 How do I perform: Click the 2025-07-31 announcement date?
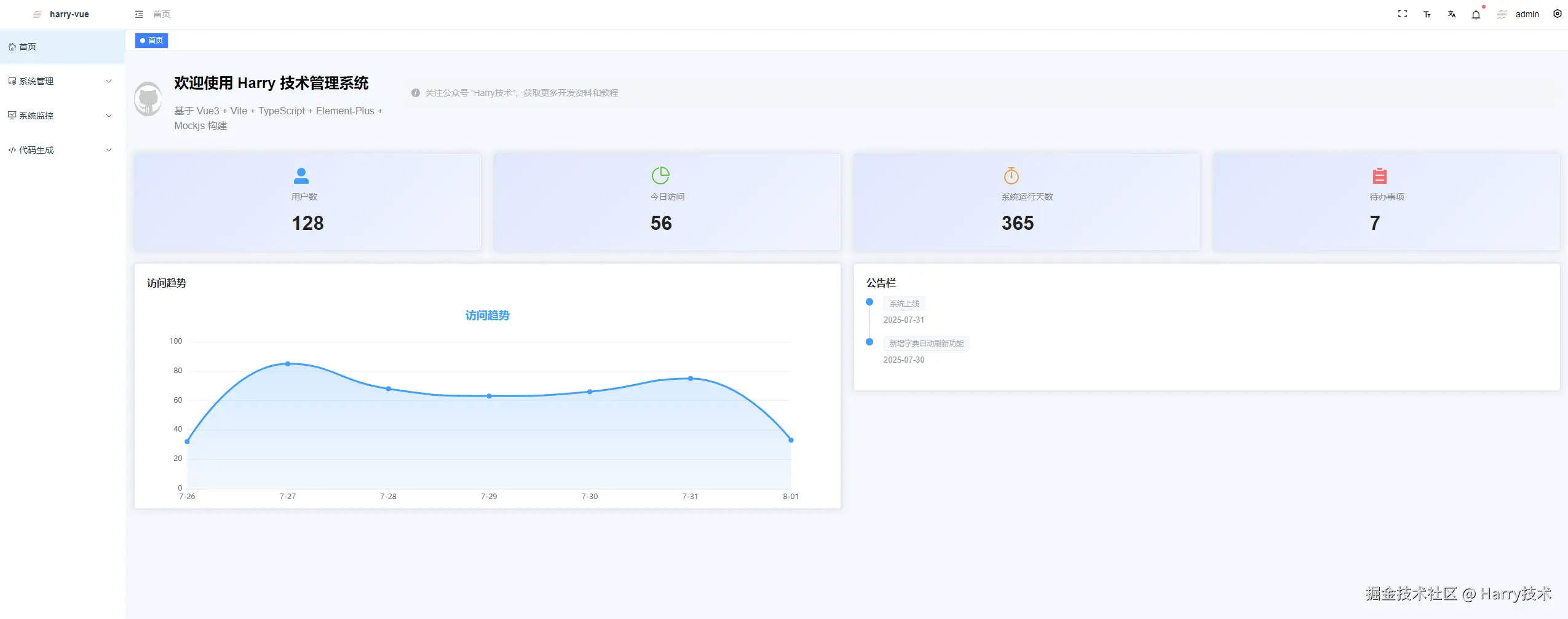point(903,320)
